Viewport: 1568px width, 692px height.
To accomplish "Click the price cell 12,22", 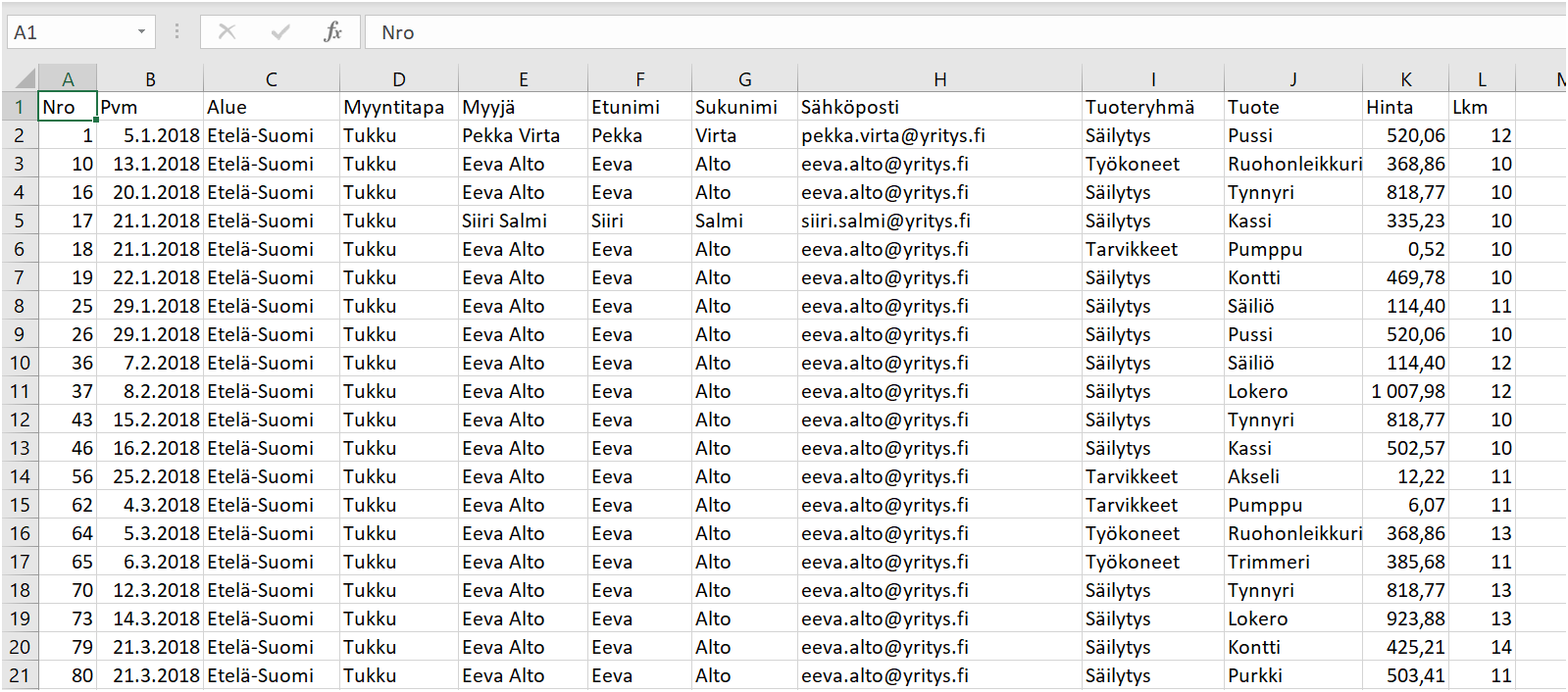I will point(1406,476).
